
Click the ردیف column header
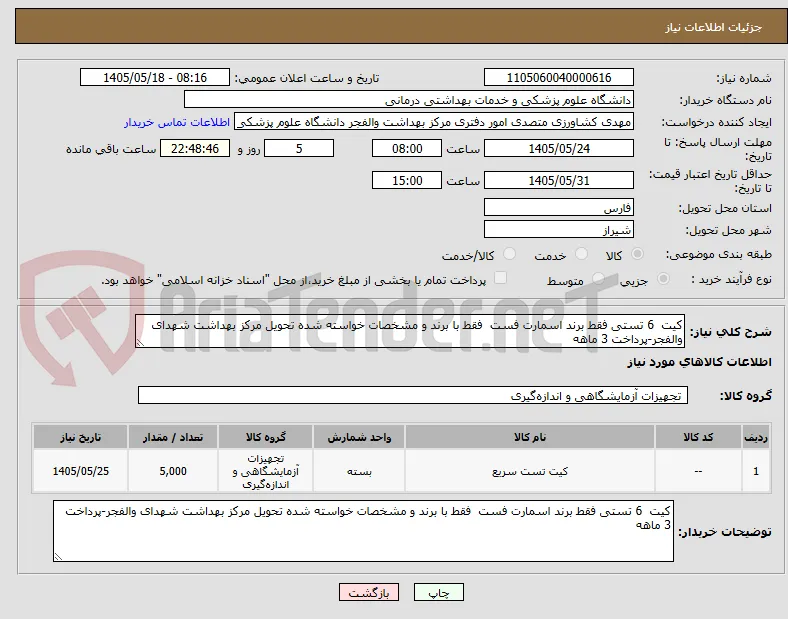coord(756,437)
